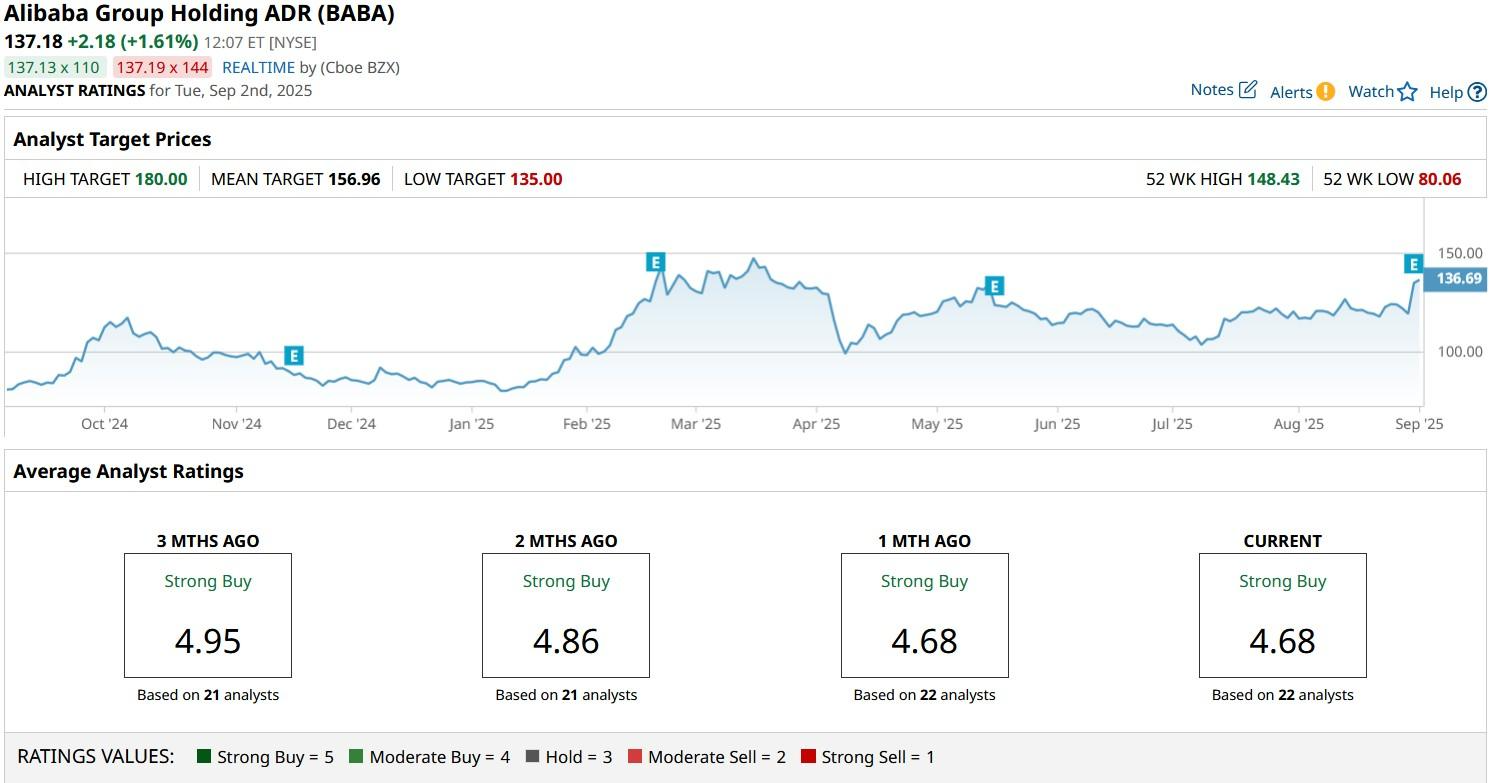Image resolution: width=1492 pixels, height=783 pixels.
Task: Click 'Based on 22 analysts' under CURRENT
Action: (x=1283, y=695)
